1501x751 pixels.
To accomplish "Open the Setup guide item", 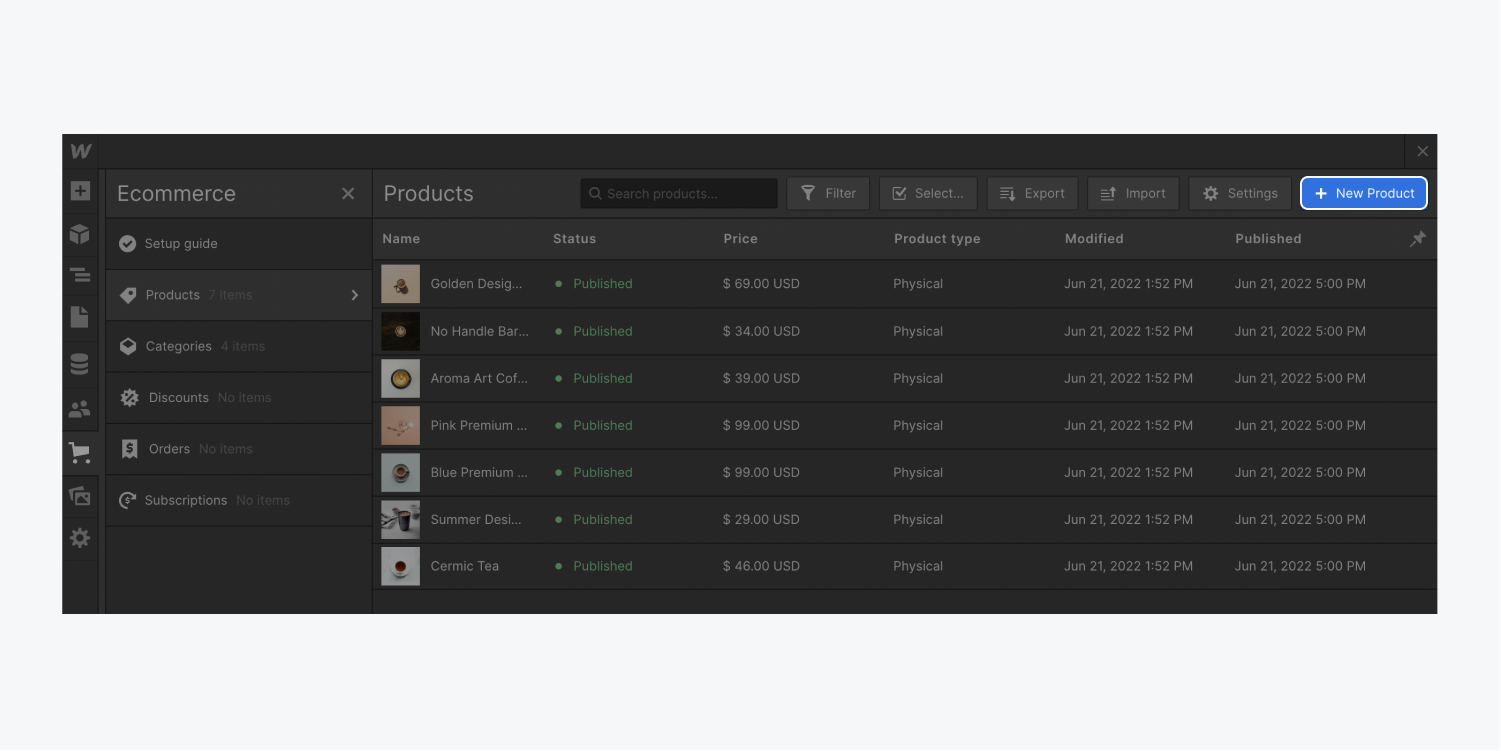I will coord(239,243).
